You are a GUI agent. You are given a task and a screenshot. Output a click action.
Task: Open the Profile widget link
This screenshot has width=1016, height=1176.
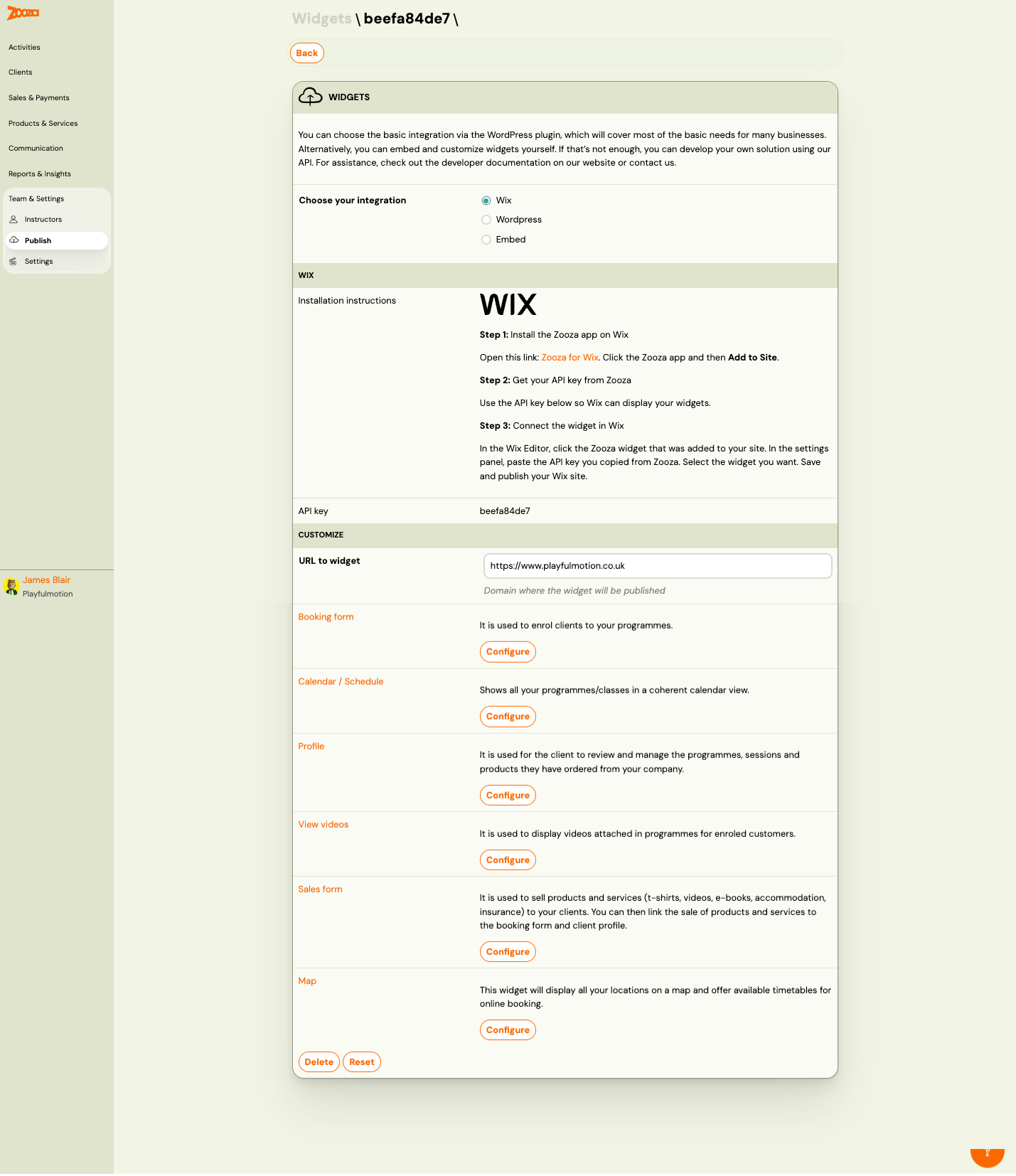pyautogui.click(x=311, y=747)
